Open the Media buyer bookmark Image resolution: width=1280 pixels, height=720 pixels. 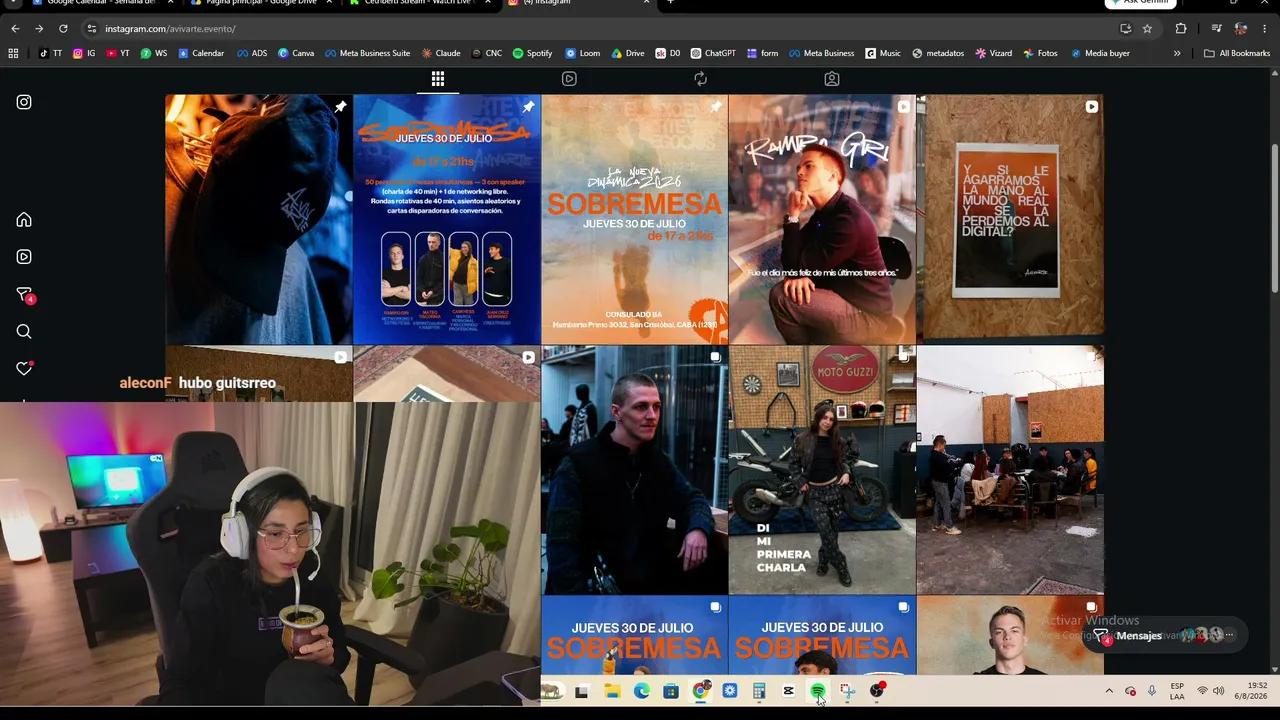[x=1100, y=53]
